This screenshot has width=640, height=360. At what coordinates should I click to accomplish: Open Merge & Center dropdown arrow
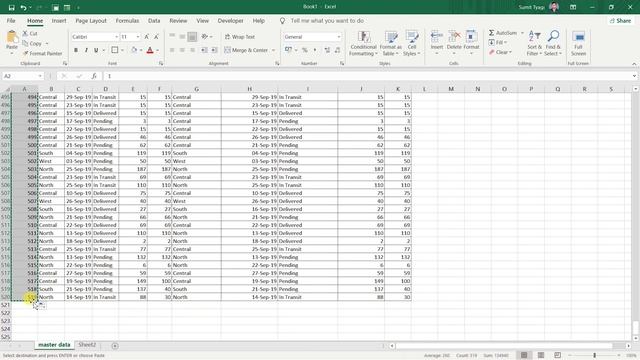click(x=273, y=50)
